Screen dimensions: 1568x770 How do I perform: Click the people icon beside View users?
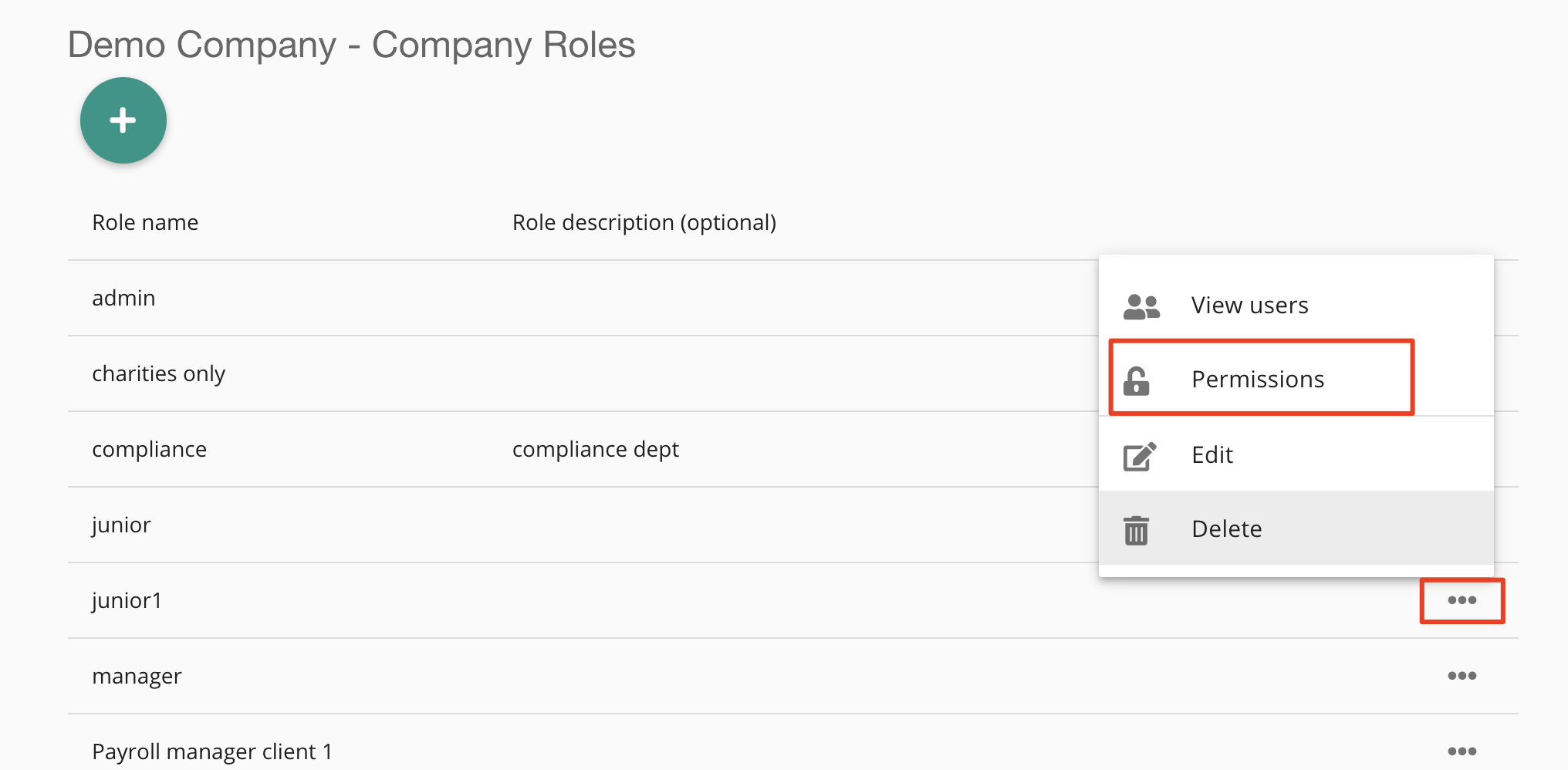(x=1141, y=306)
